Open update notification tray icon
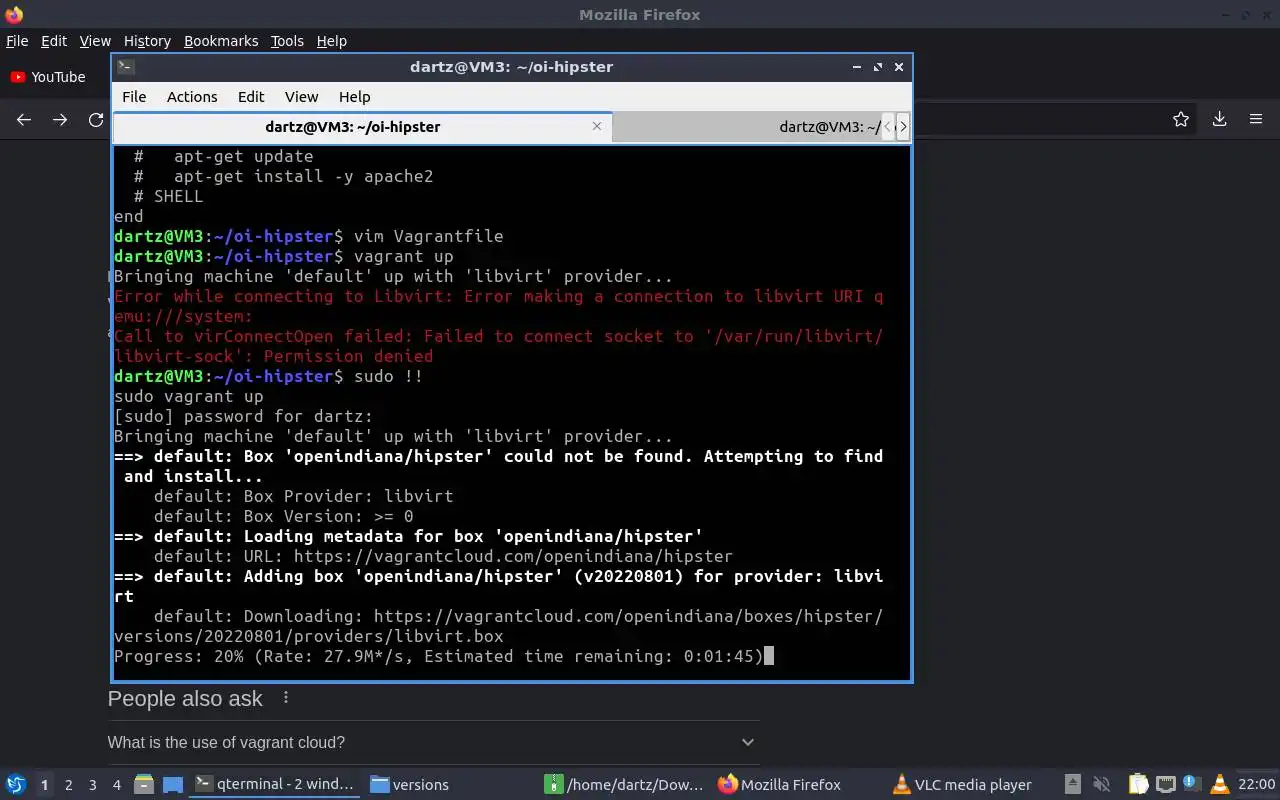Viewport: 1280px width, 800px height. point(1192,785)
